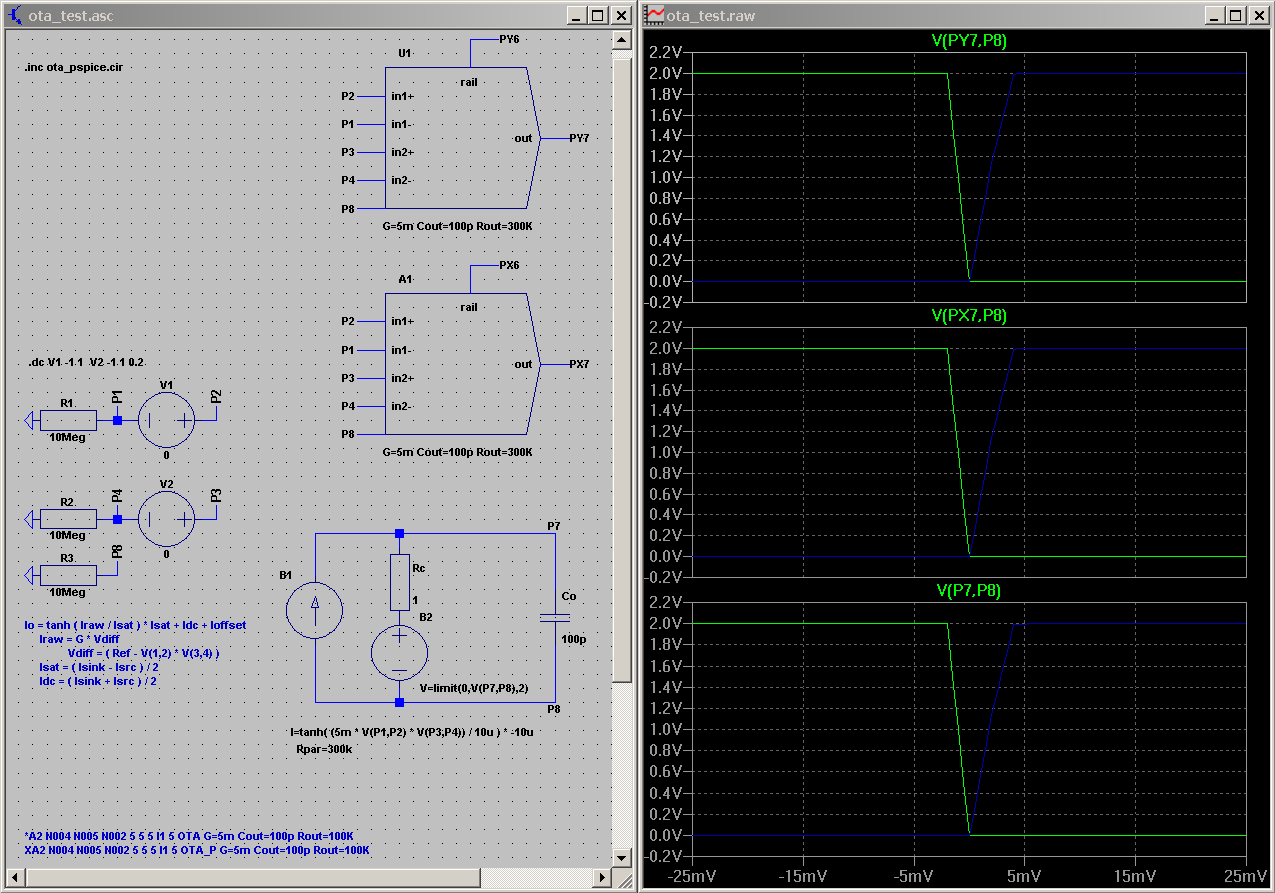Image resolution: width=1275 pixels, height=893 pixels.
Task: Click the V(PY7,P8) trace label
Action: point(969,40)
